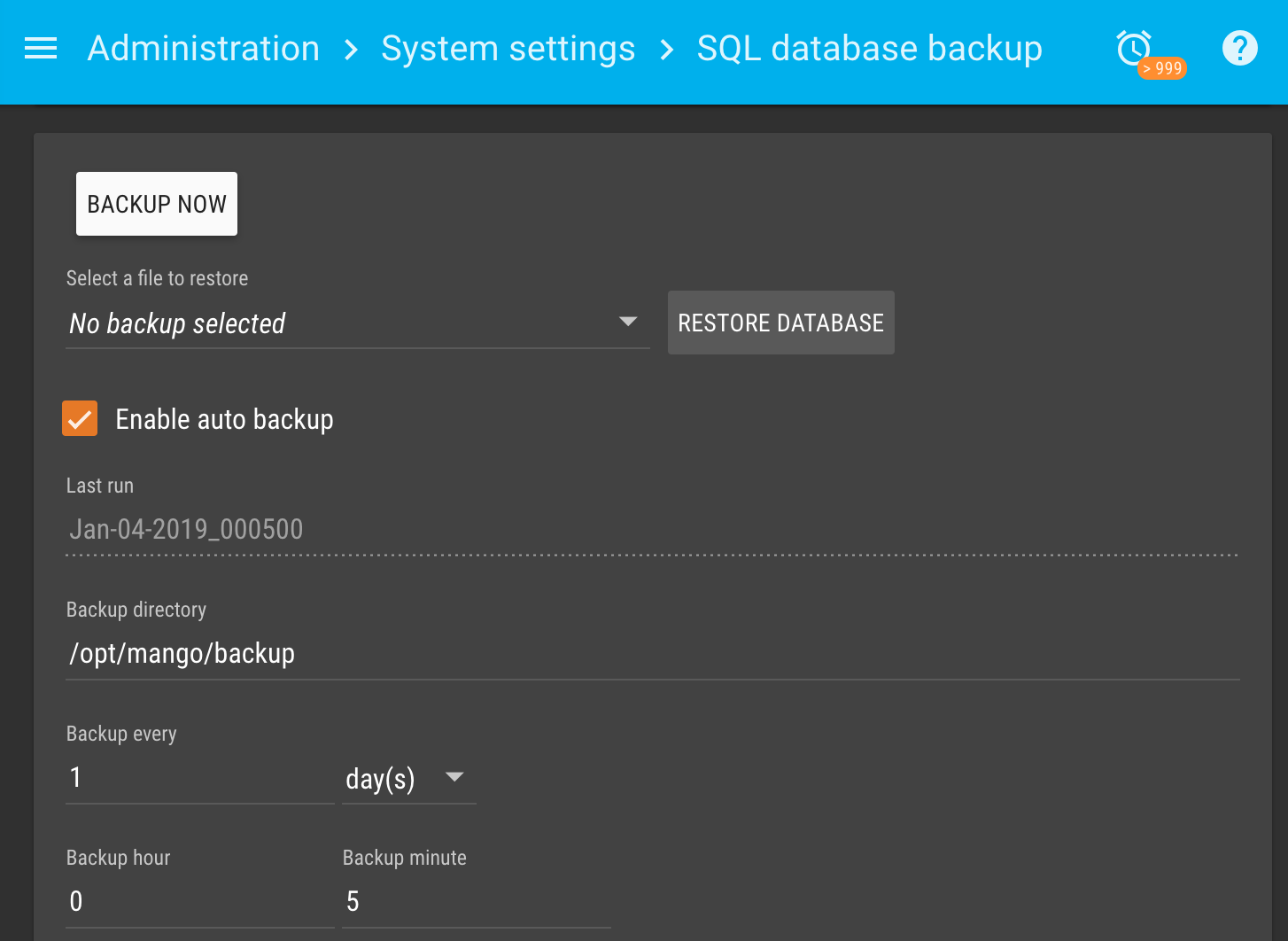Go to Administration breadcrumb
1288x941 pixels.
click(204, 49)
